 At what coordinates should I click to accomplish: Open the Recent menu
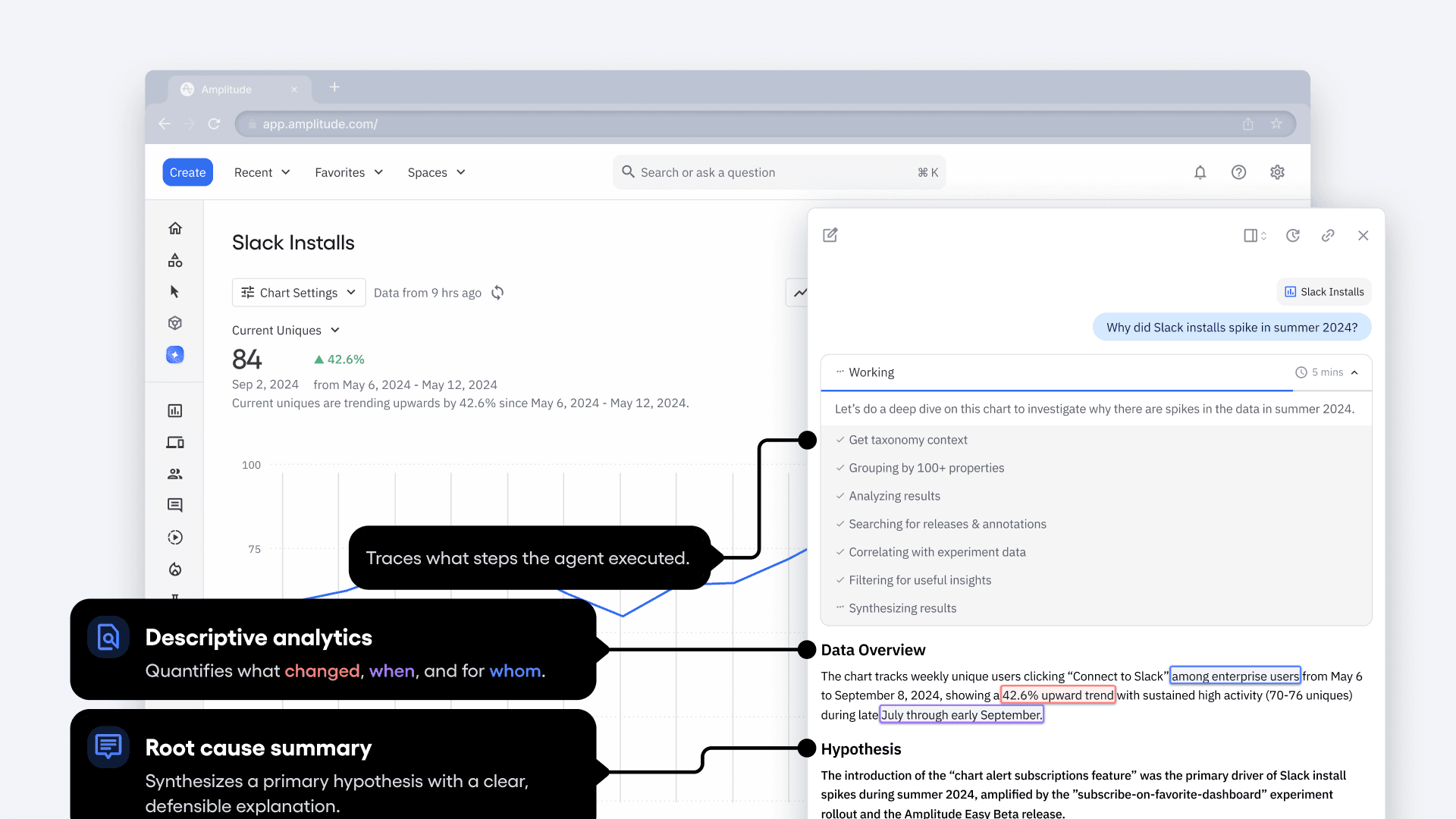[x=262, y=173]
